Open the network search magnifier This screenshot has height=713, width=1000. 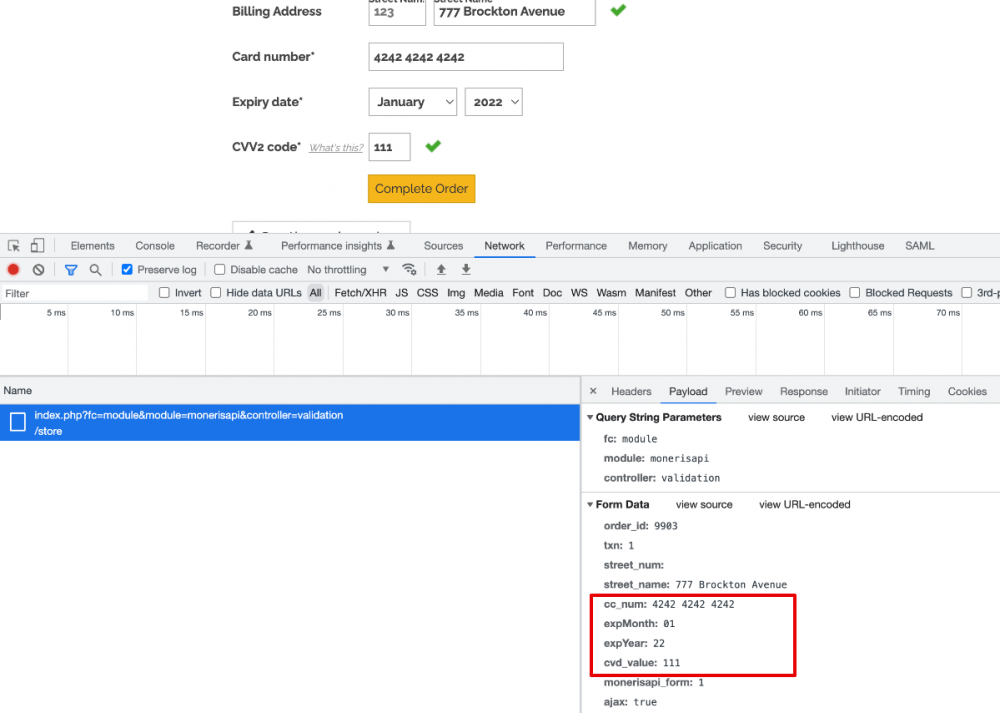(x=95, y=270)
